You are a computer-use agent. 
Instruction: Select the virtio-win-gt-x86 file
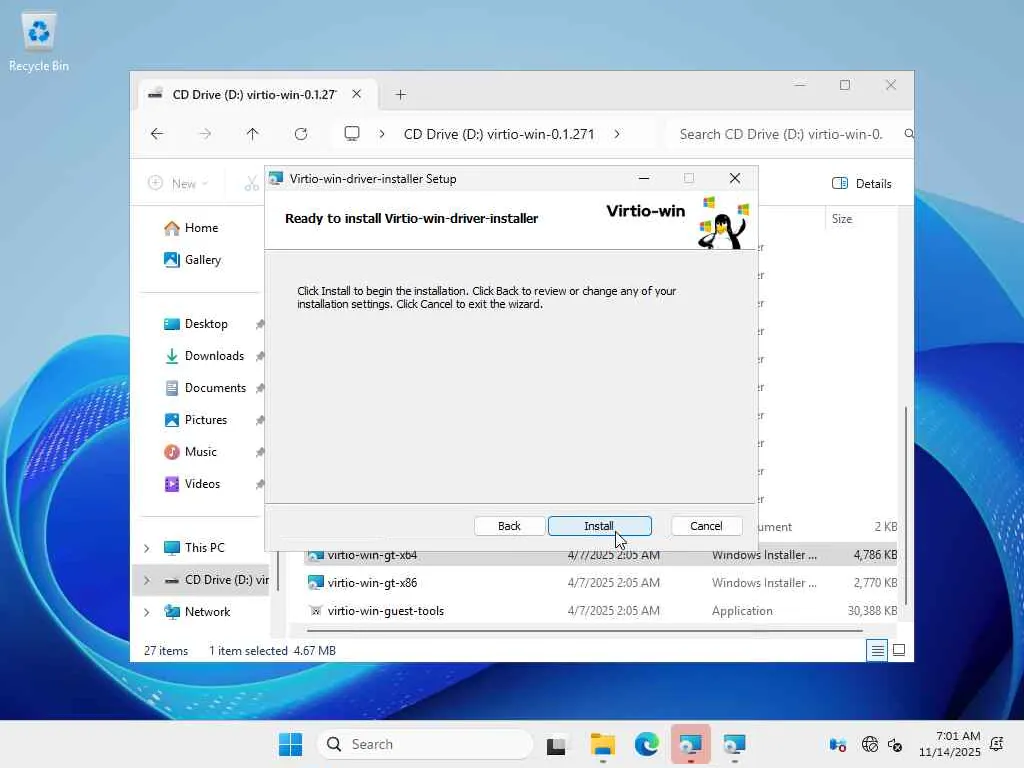(372, 583)
